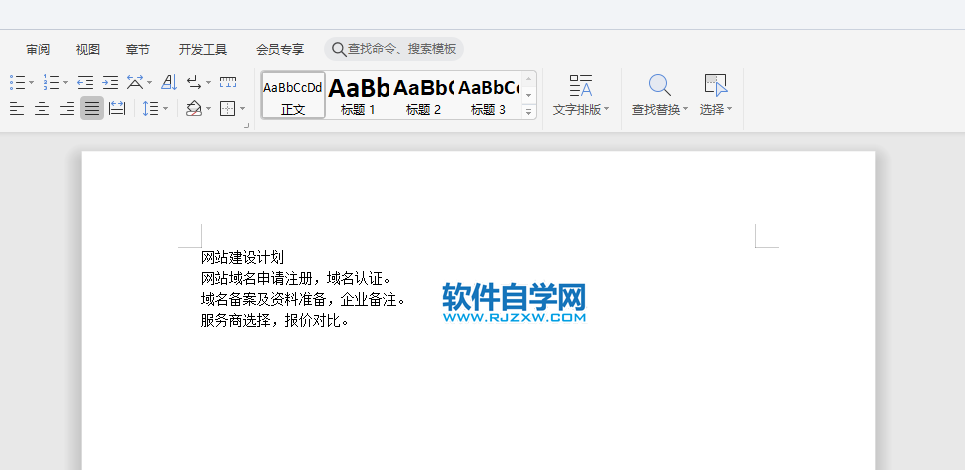Open borders dropdown arrow
Screen dimensions: 965x470
tap(242, 110)
